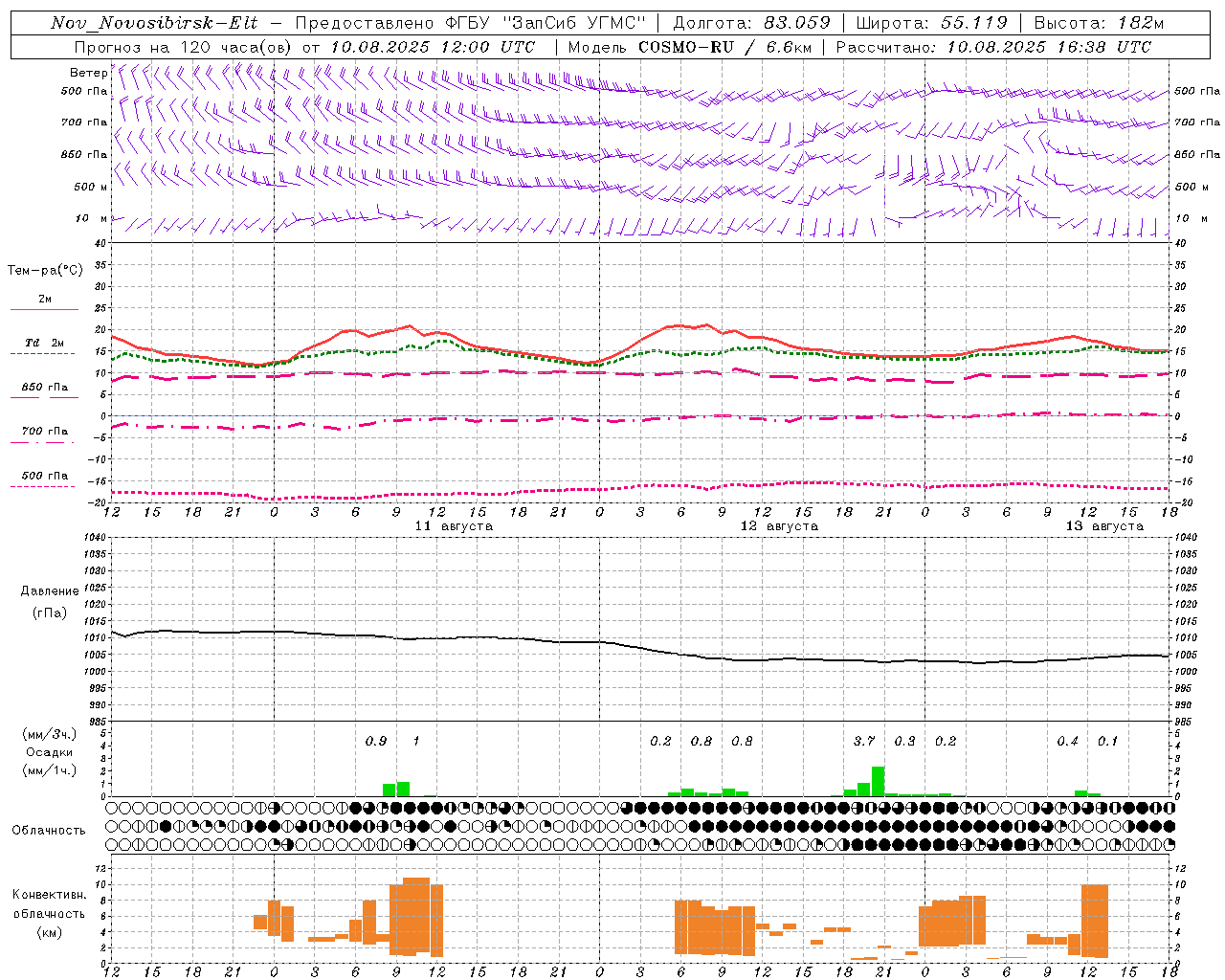Click the (мм/3ч.) precipitation unit label

(x=49, y=735)
